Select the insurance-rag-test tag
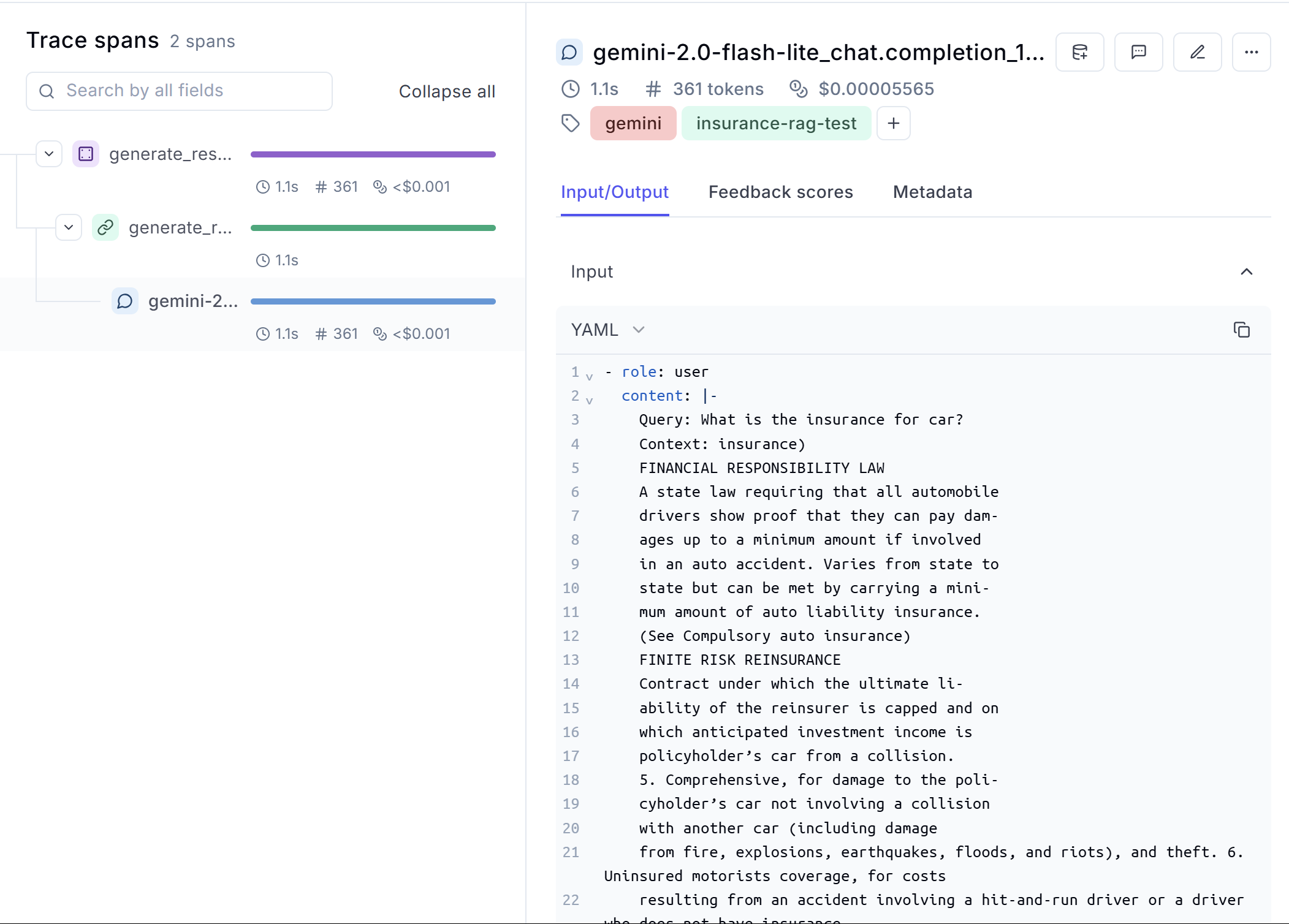The width and height of the screenshot is (1289, 924). pos(776,123)
